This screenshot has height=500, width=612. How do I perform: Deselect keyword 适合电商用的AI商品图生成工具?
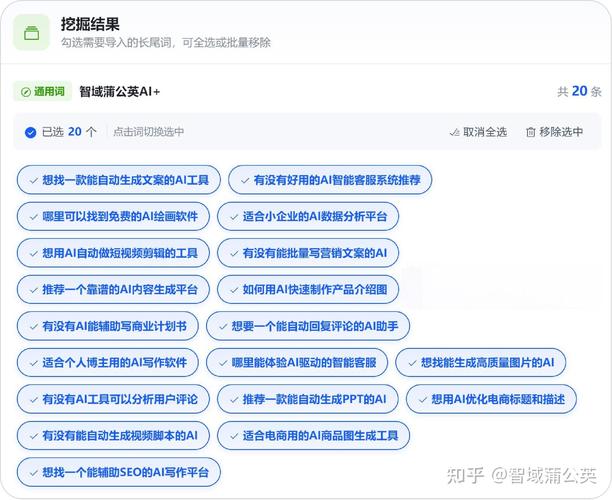point(313,436)
